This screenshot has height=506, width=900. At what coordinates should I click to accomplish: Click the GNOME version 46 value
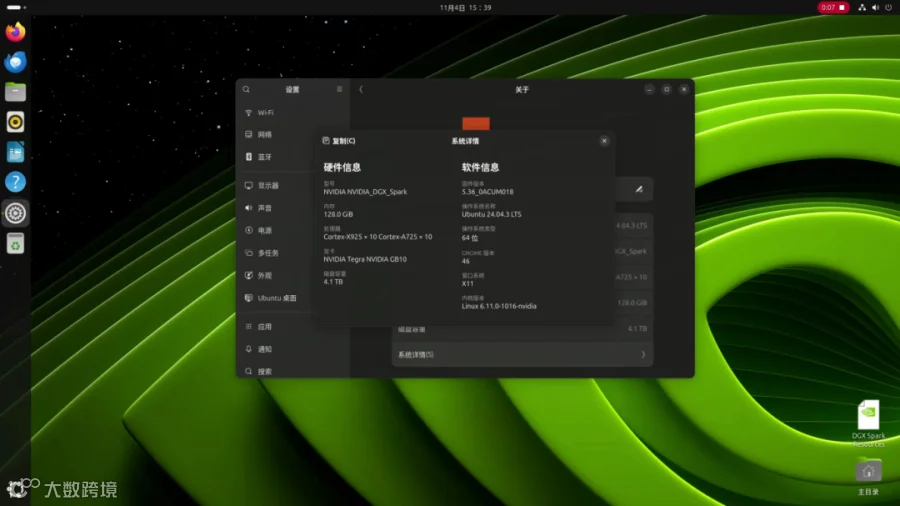[465, 261]
